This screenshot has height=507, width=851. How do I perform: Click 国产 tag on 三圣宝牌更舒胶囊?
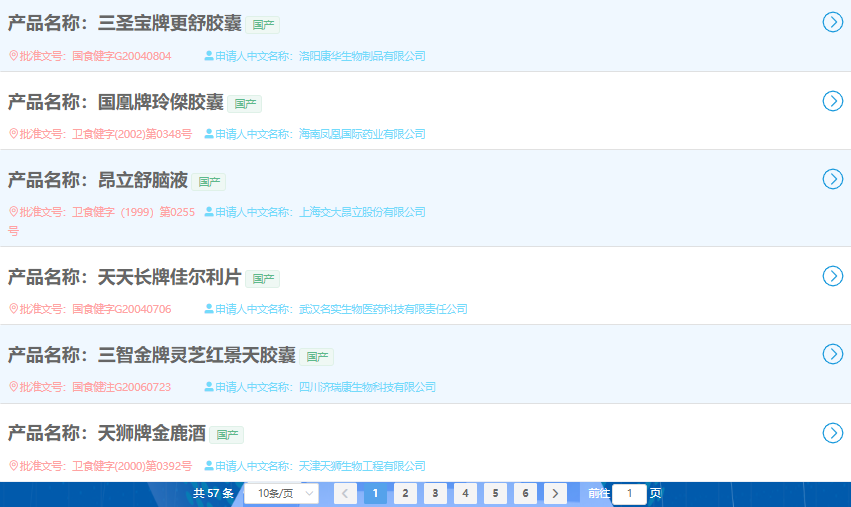pyautogui.click(x=263, y=25)
